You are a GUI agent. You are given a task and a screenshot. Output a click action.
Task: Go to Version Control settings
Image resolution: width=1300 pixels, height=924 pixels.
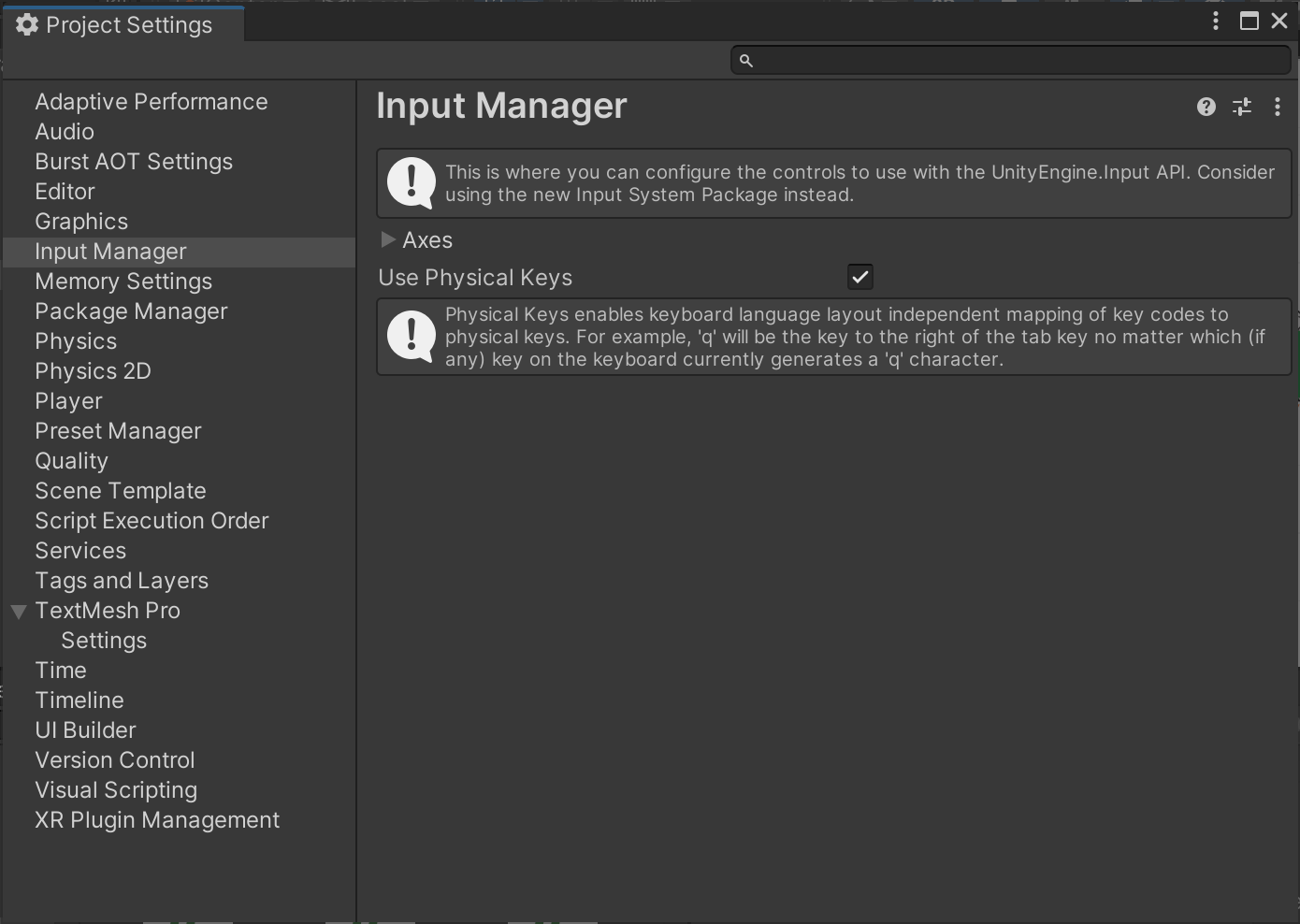tap(115, 760)
